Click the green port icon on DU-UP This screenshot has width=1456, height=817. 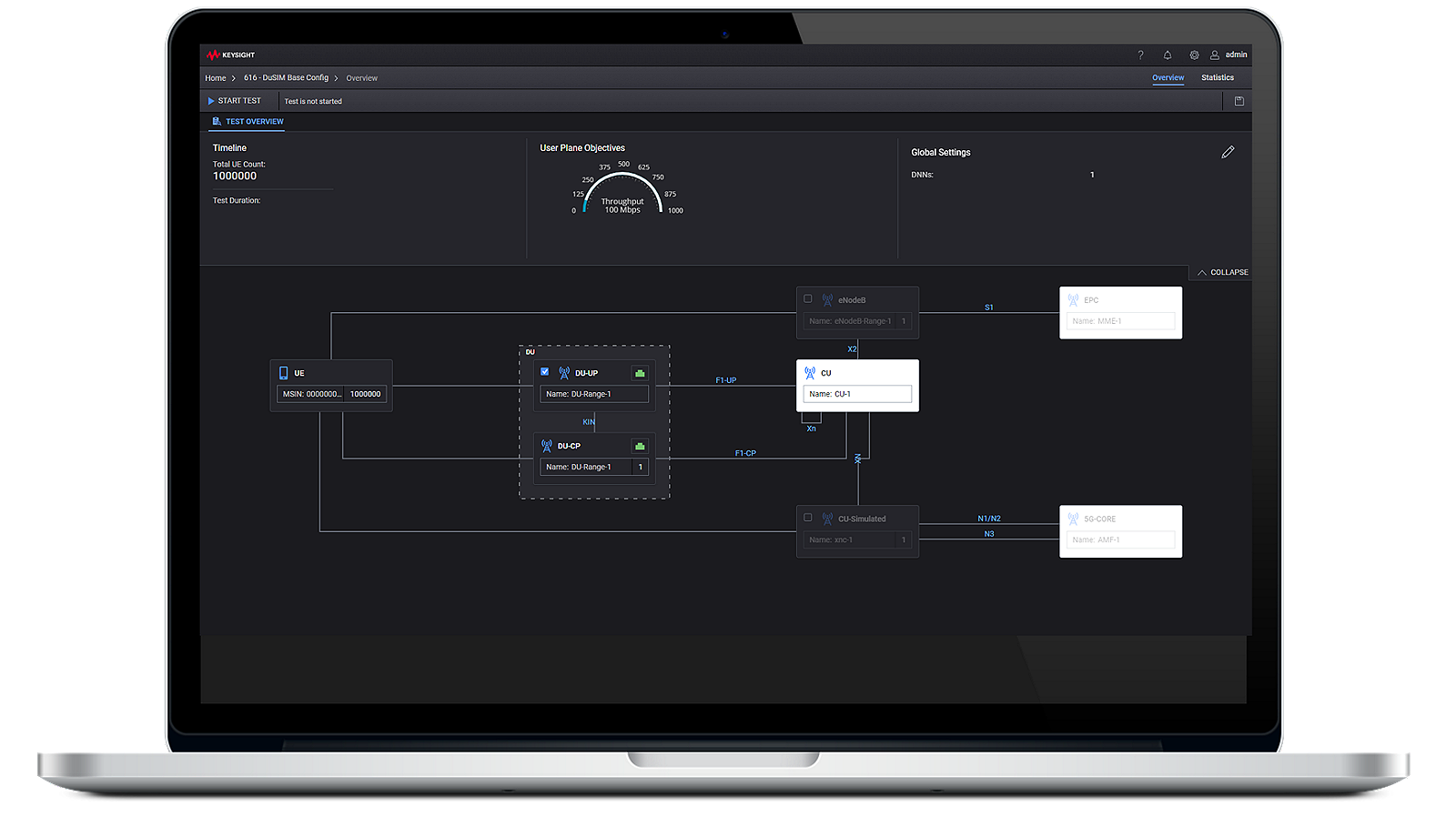click(x=640, y=373)
